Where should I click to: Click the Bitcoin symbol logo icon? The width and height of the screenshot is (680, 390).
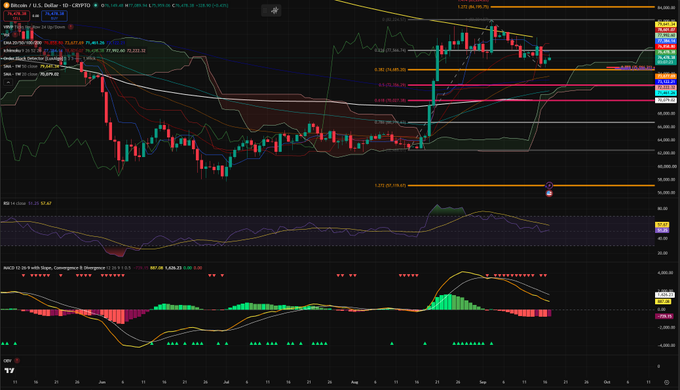6,5
